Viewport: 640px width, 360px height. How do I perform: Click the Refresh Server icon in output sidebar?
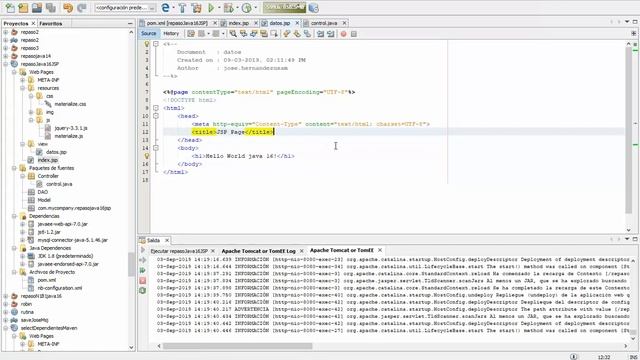(x=142, y=291)
